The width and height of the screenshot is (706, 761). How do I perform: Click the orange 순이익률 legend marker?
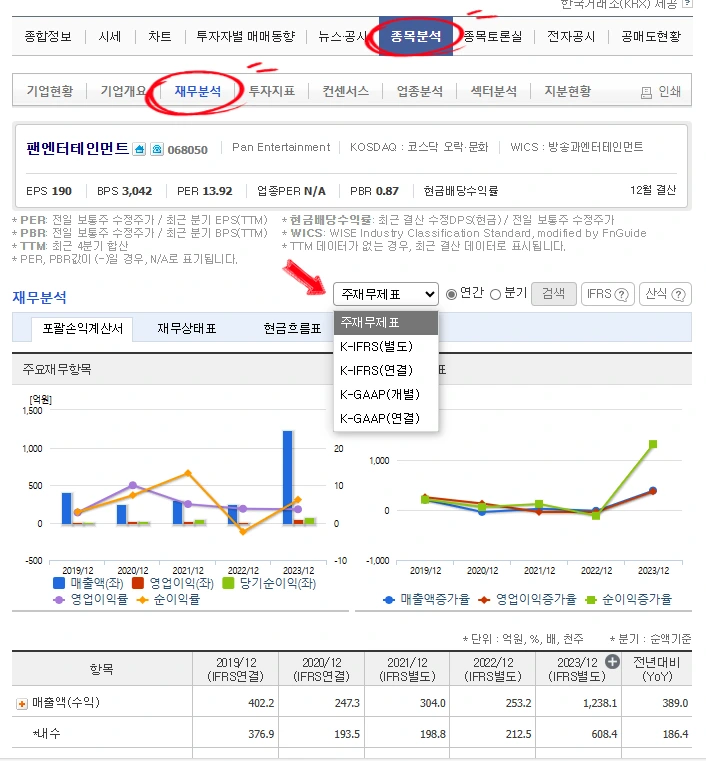pos(142,600)
